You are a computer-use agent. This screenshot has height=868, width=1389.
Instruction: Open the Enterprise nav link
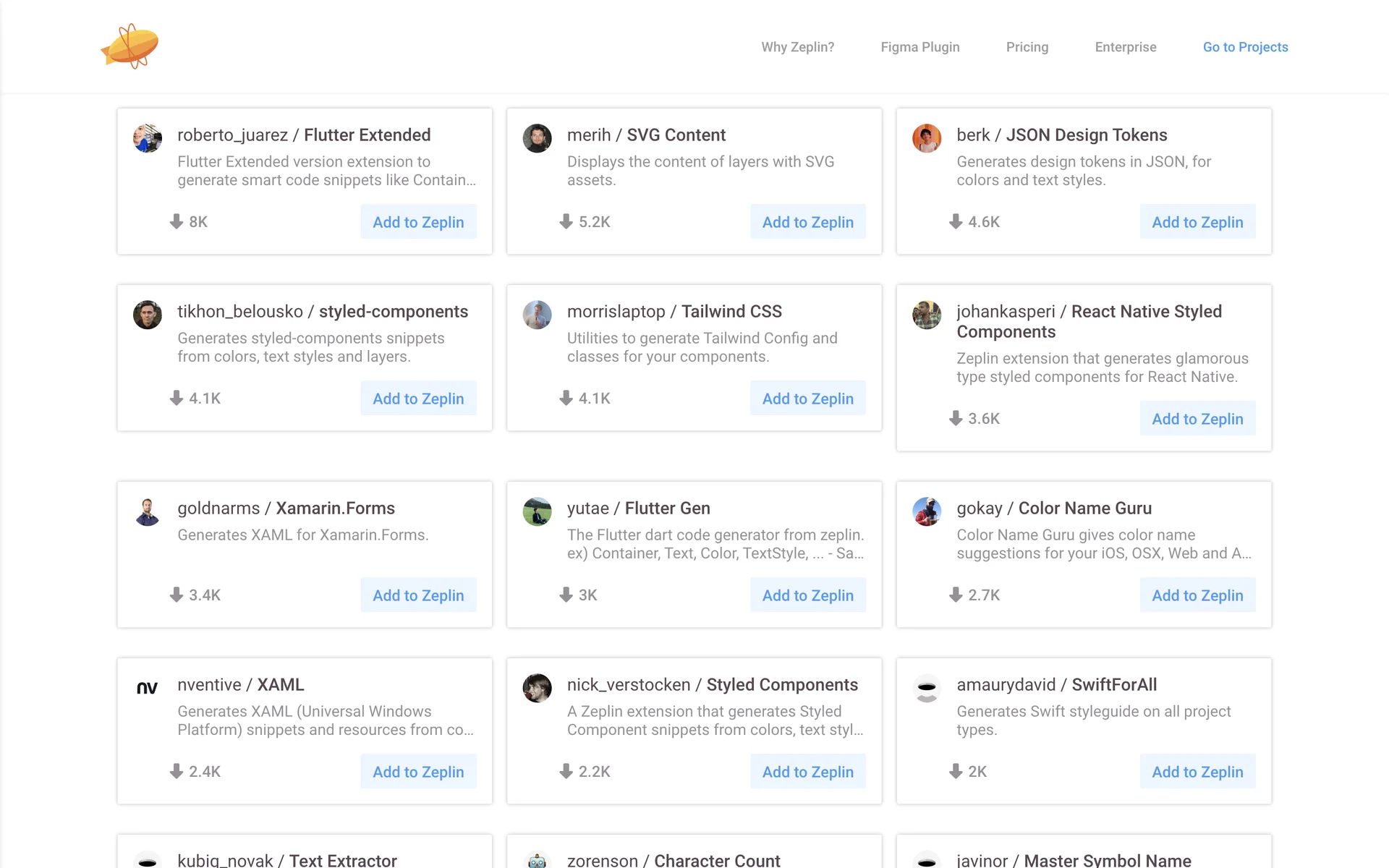[1125, 47]
